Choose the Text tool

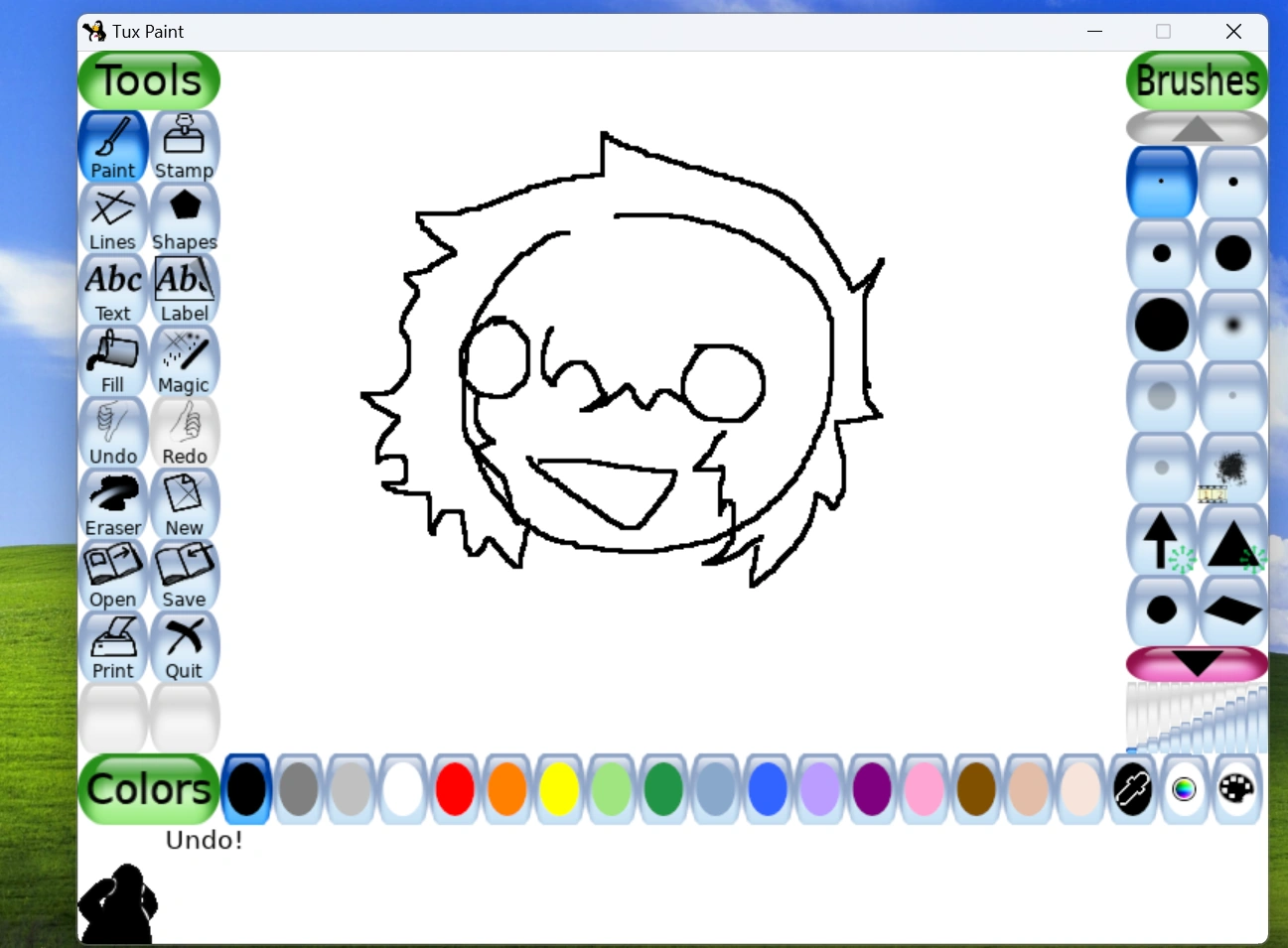pos(112,287)
